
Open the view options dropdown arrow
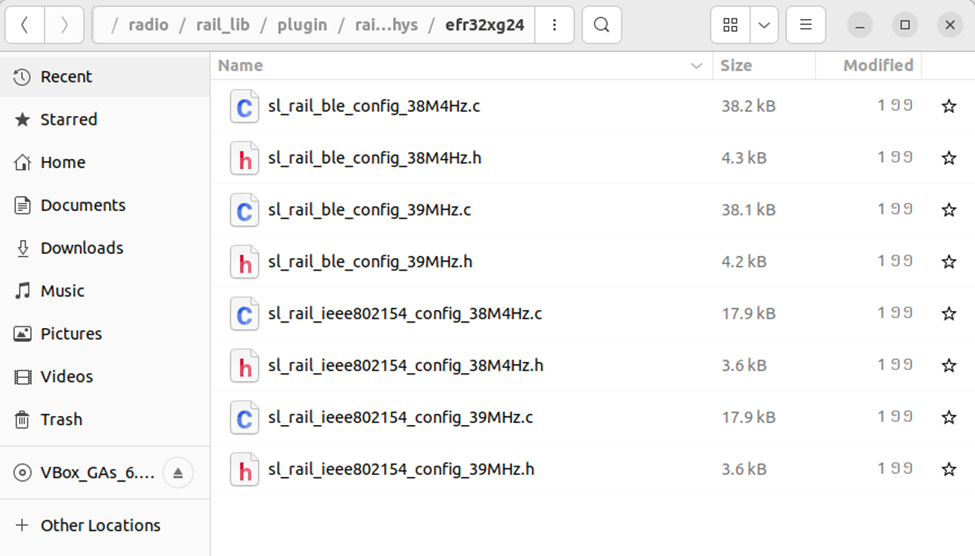763,25
